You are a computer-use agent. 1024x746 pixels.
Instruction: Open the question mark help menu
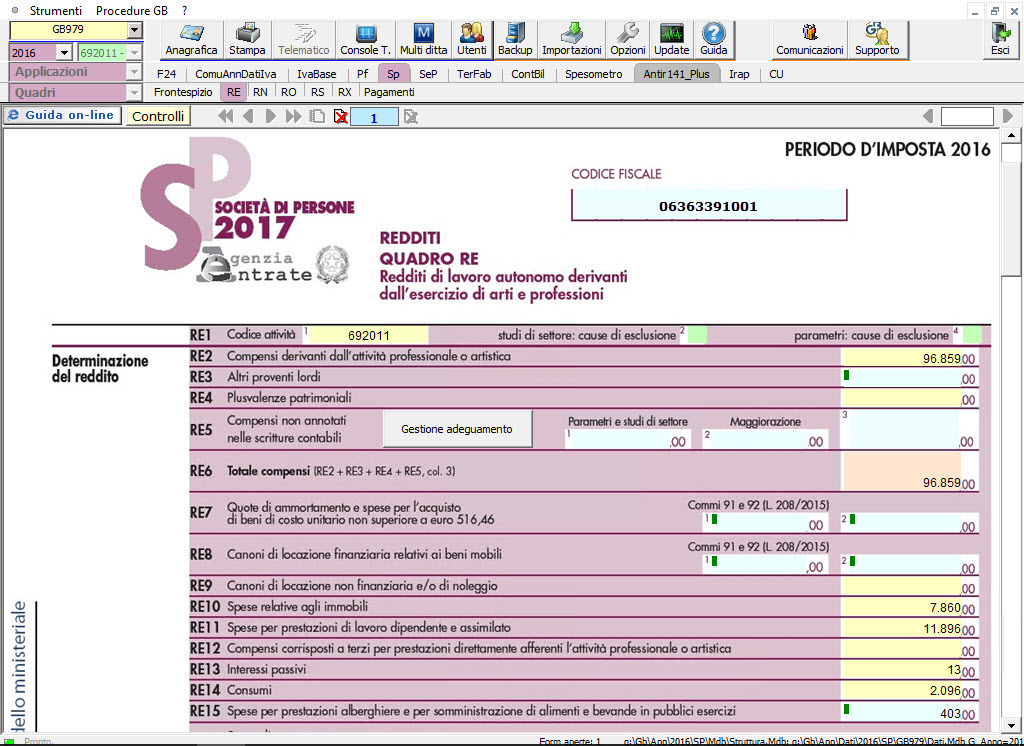pyautogui.click(x=185, y=10)
